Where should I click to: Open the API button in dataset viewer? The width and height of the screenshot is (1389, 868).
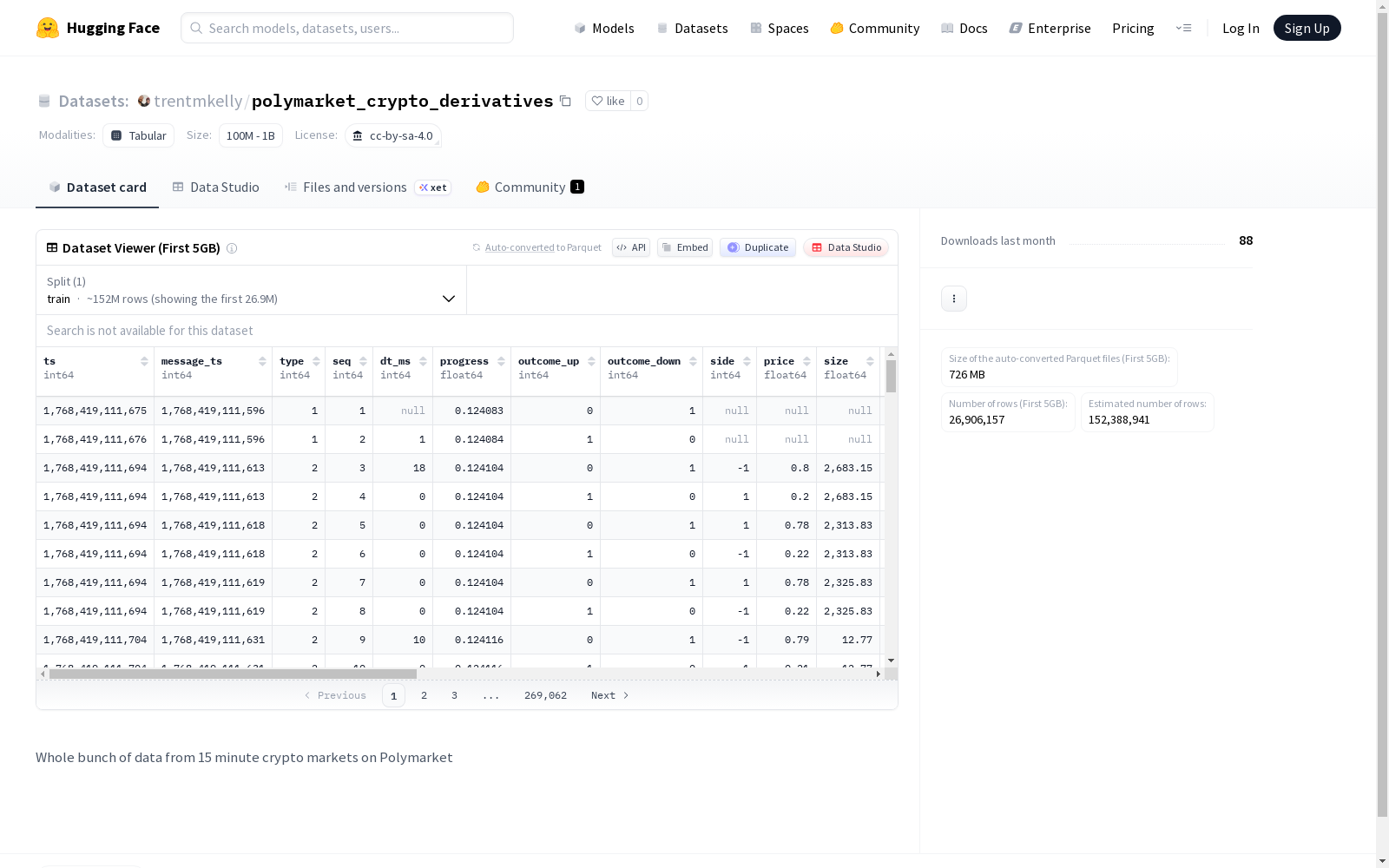(631, 247)
